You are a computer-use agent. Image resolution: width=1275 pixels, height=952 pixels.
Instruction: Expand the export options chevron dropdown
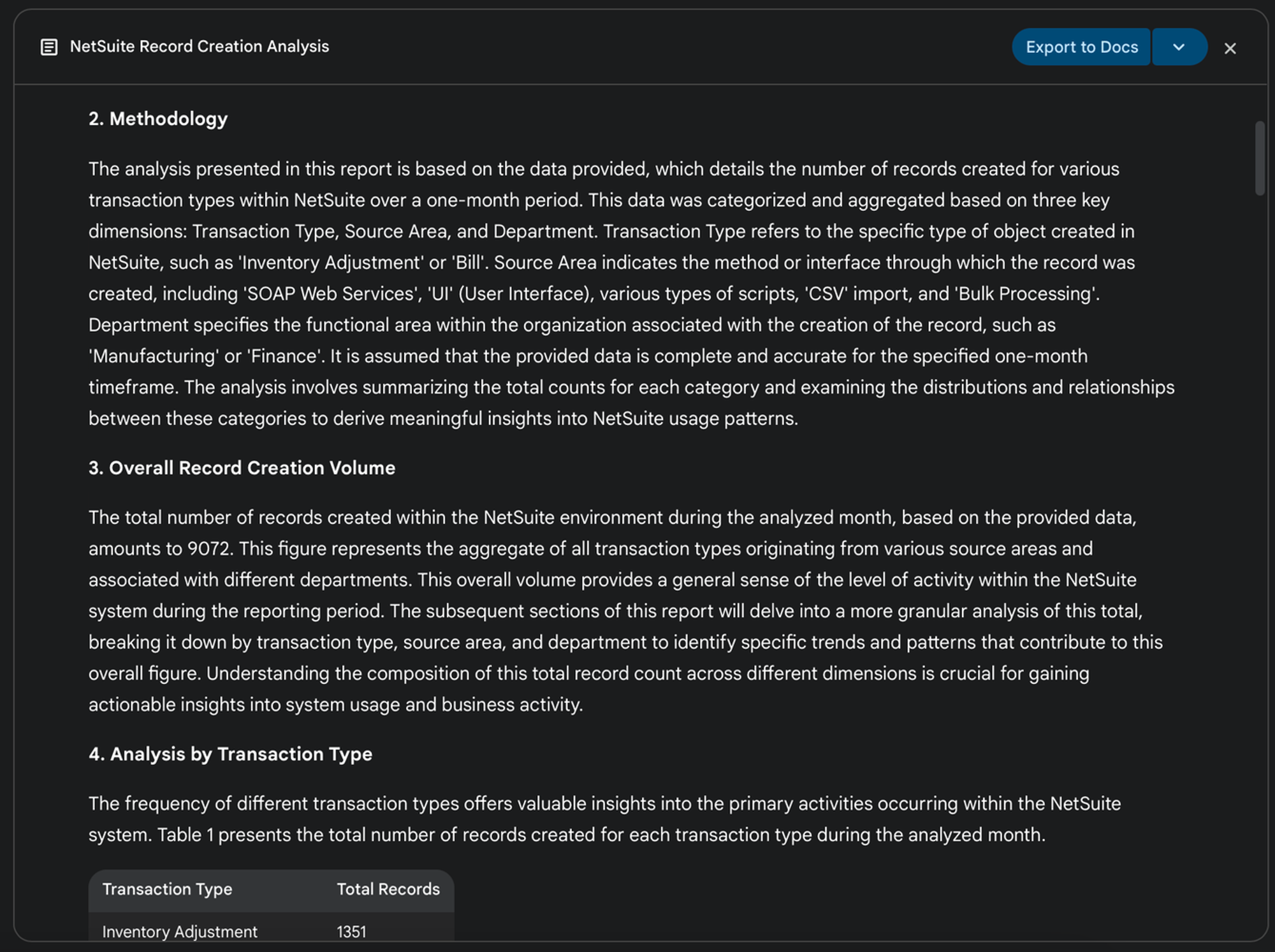(1179, 47)
